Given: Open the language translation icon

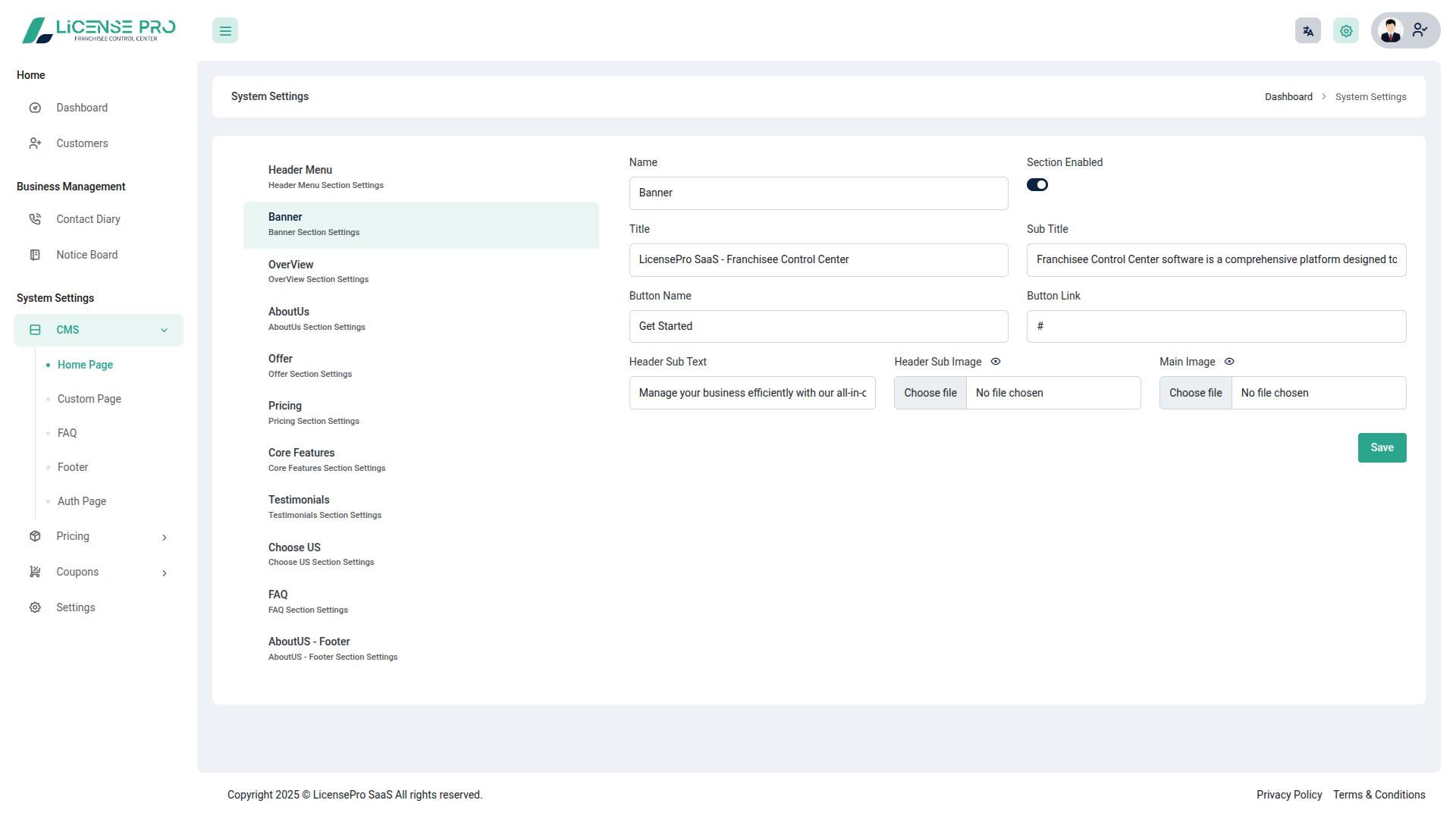Looking at the screenshot, I should (1308, 31).
